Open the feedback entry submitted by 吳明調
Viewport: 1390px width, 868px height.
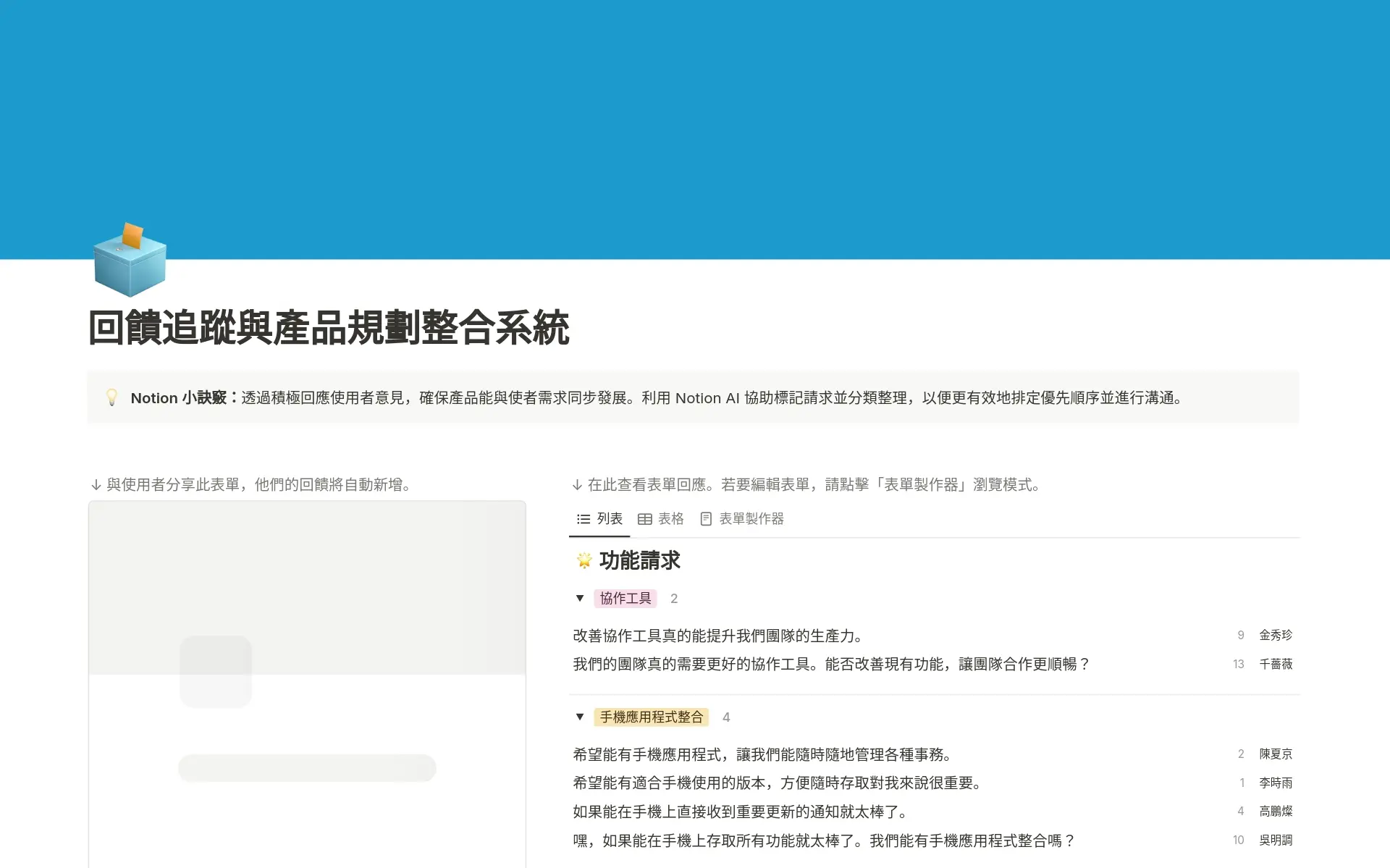[x=822, y=840]
